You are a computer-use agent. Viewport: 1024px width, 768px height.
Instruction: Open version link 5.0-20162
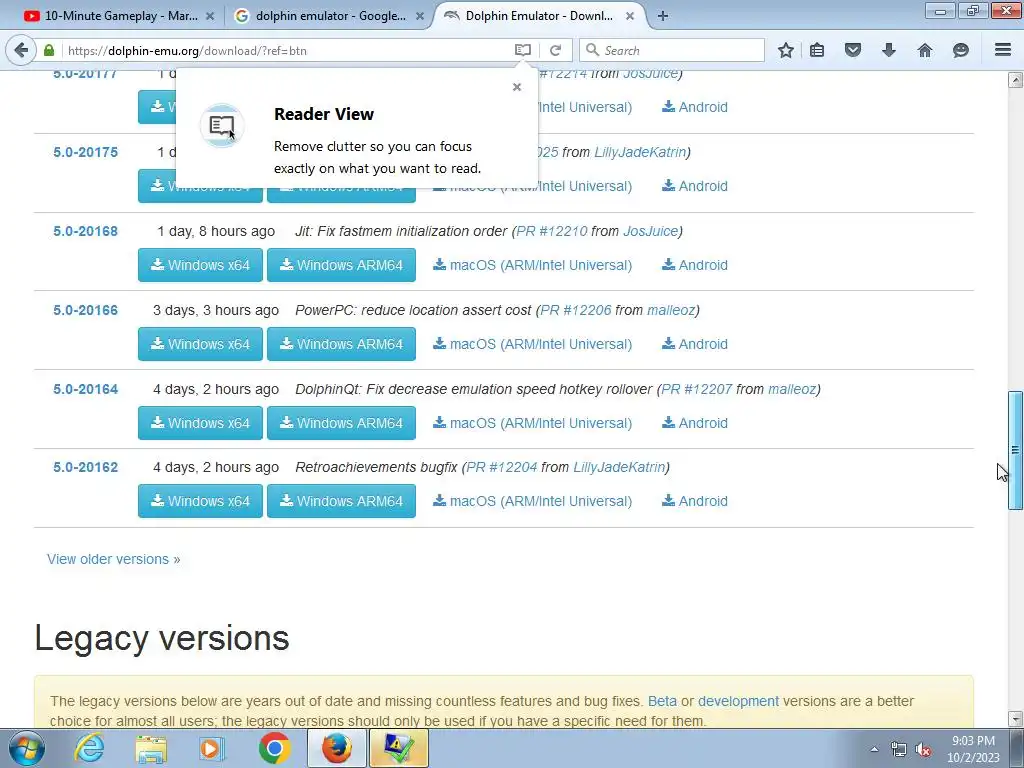[x=86, y=468]
